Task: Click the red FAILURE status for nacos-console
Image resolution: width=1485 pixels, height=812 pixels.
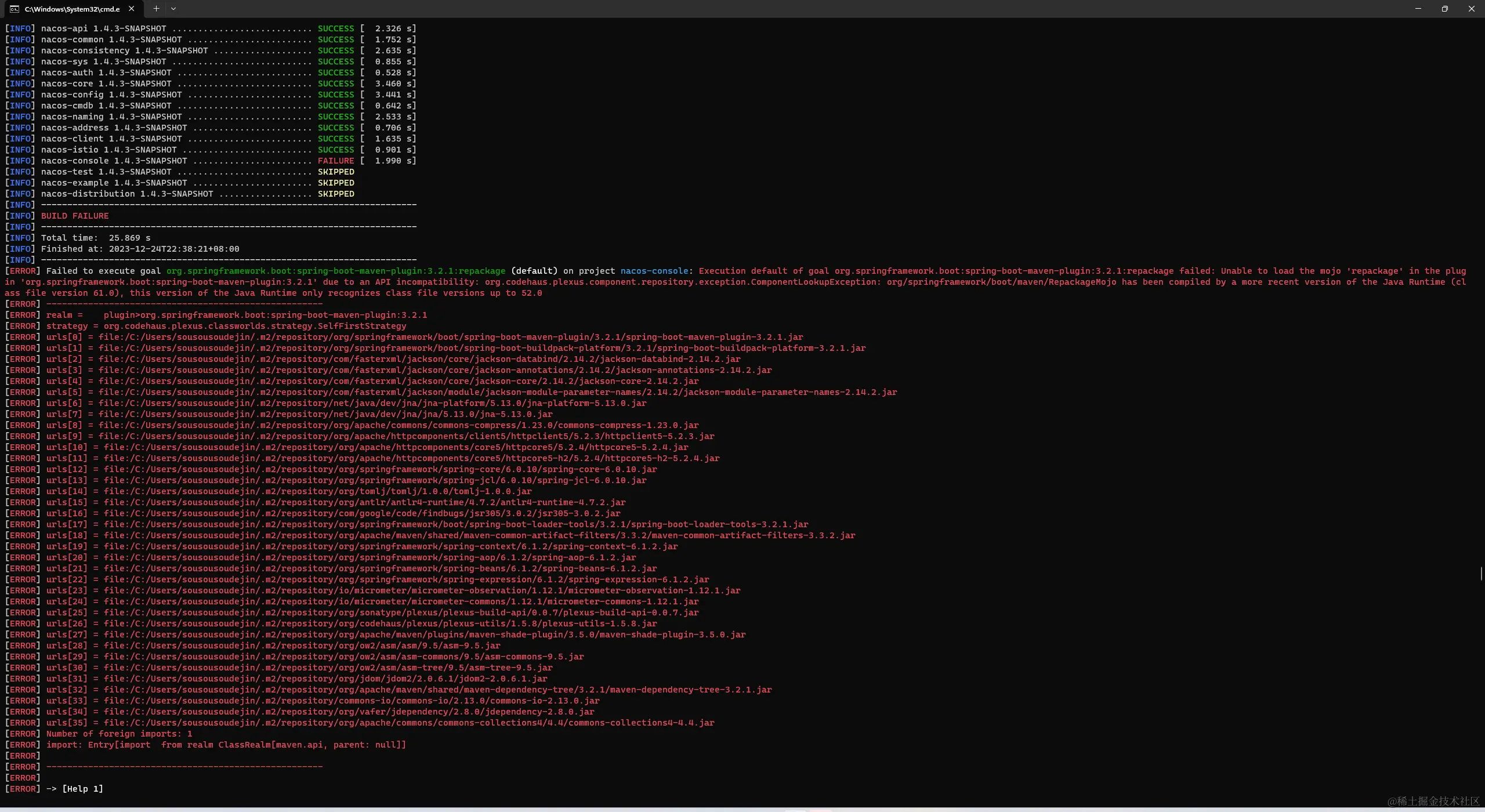Action: coord(335,161)
